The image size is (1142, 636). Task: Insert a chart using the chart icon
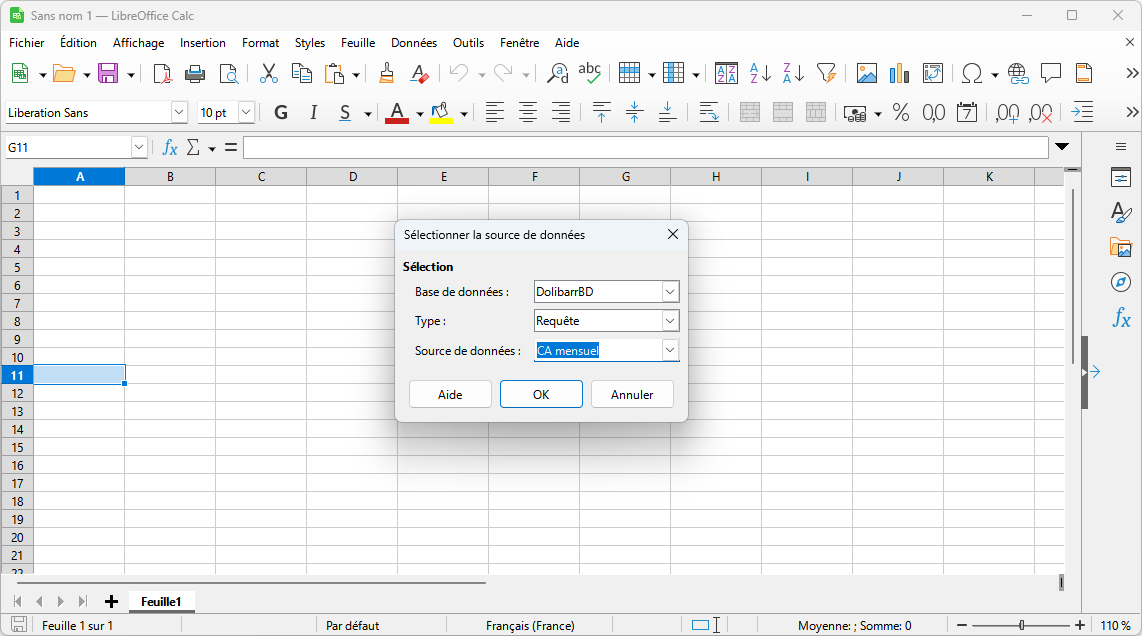coord(899,73)
